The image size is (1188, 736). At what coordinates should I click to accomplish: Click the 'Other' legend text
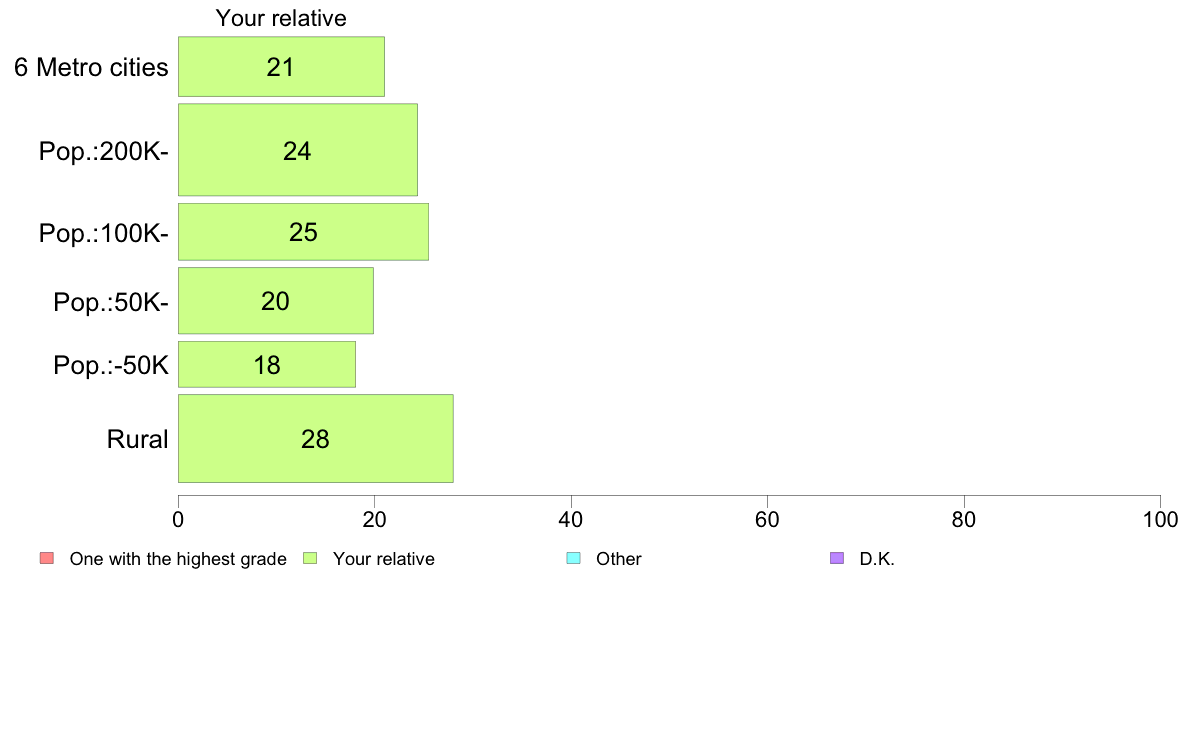618,559
